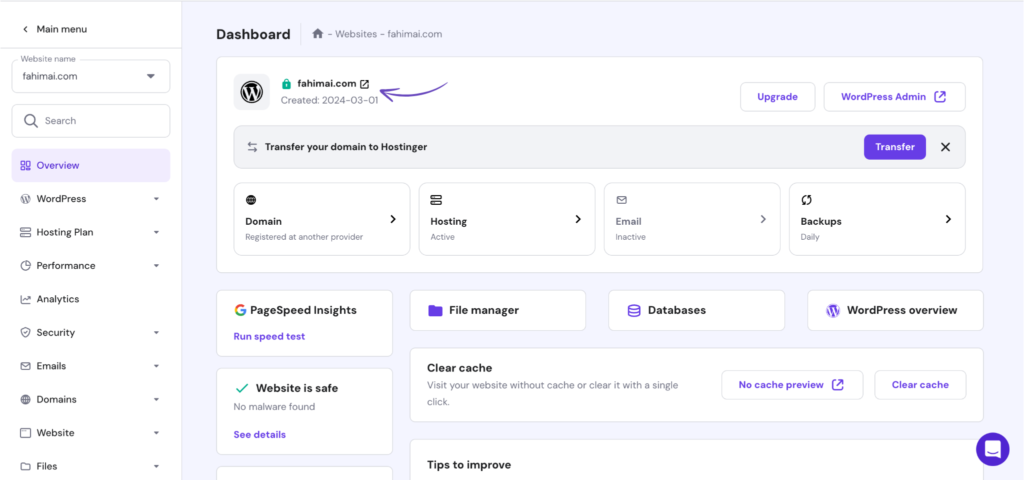Open the Domain card chevron
The width and height of the screenshot is (1024, 480).
point(393,219)
